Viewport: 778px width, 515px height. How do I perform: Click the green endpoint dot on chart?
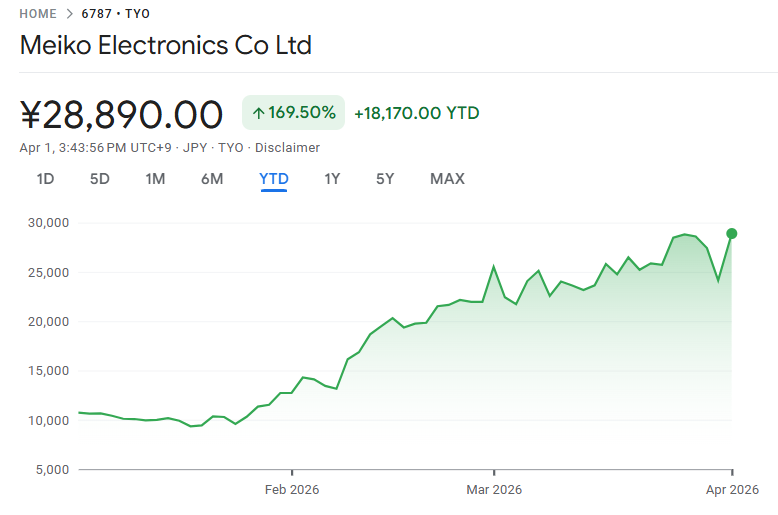(x=732, y=233)
